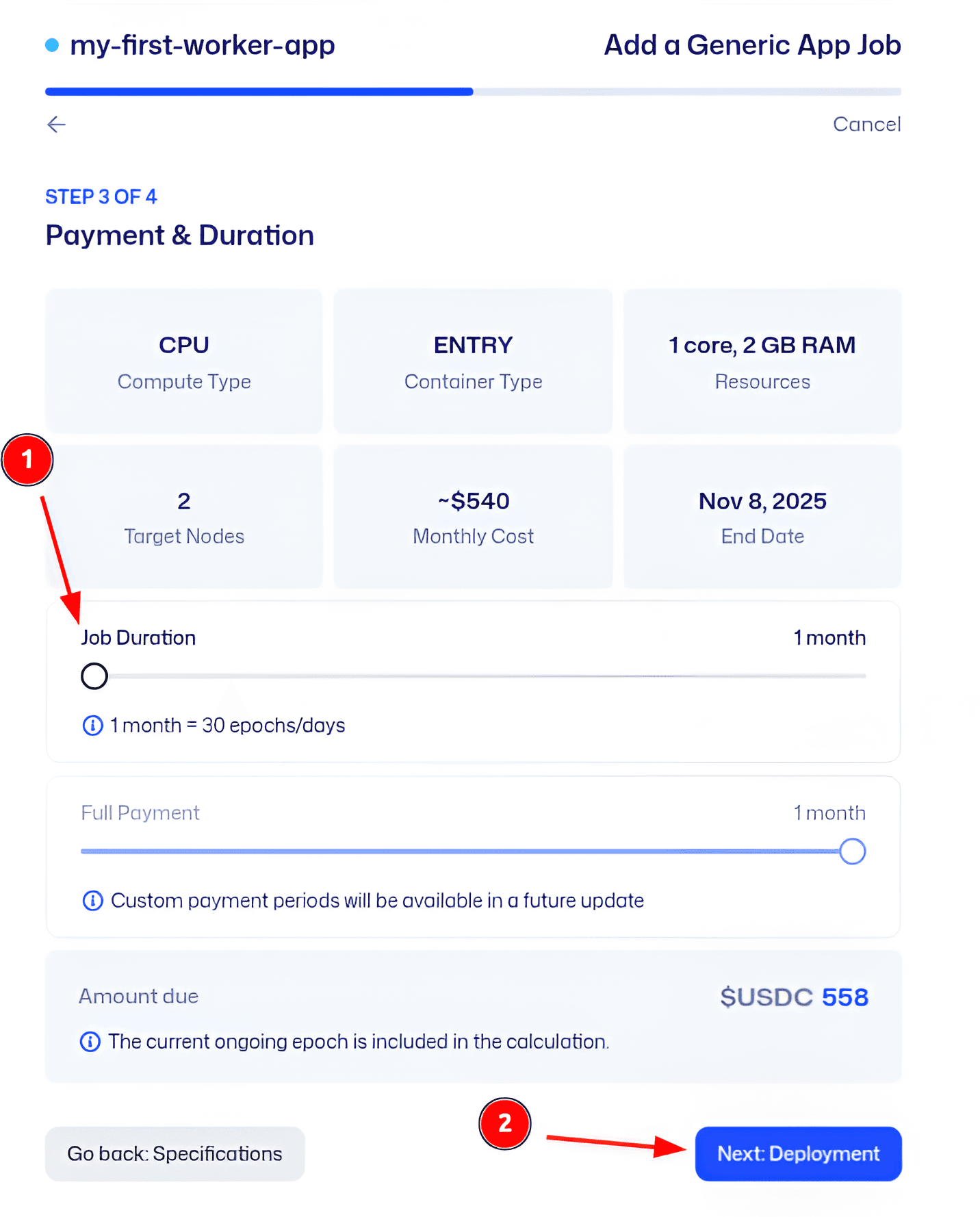Proceed with Next: Deployment button
This screenshot has height=1217, width=980.
798,1153
